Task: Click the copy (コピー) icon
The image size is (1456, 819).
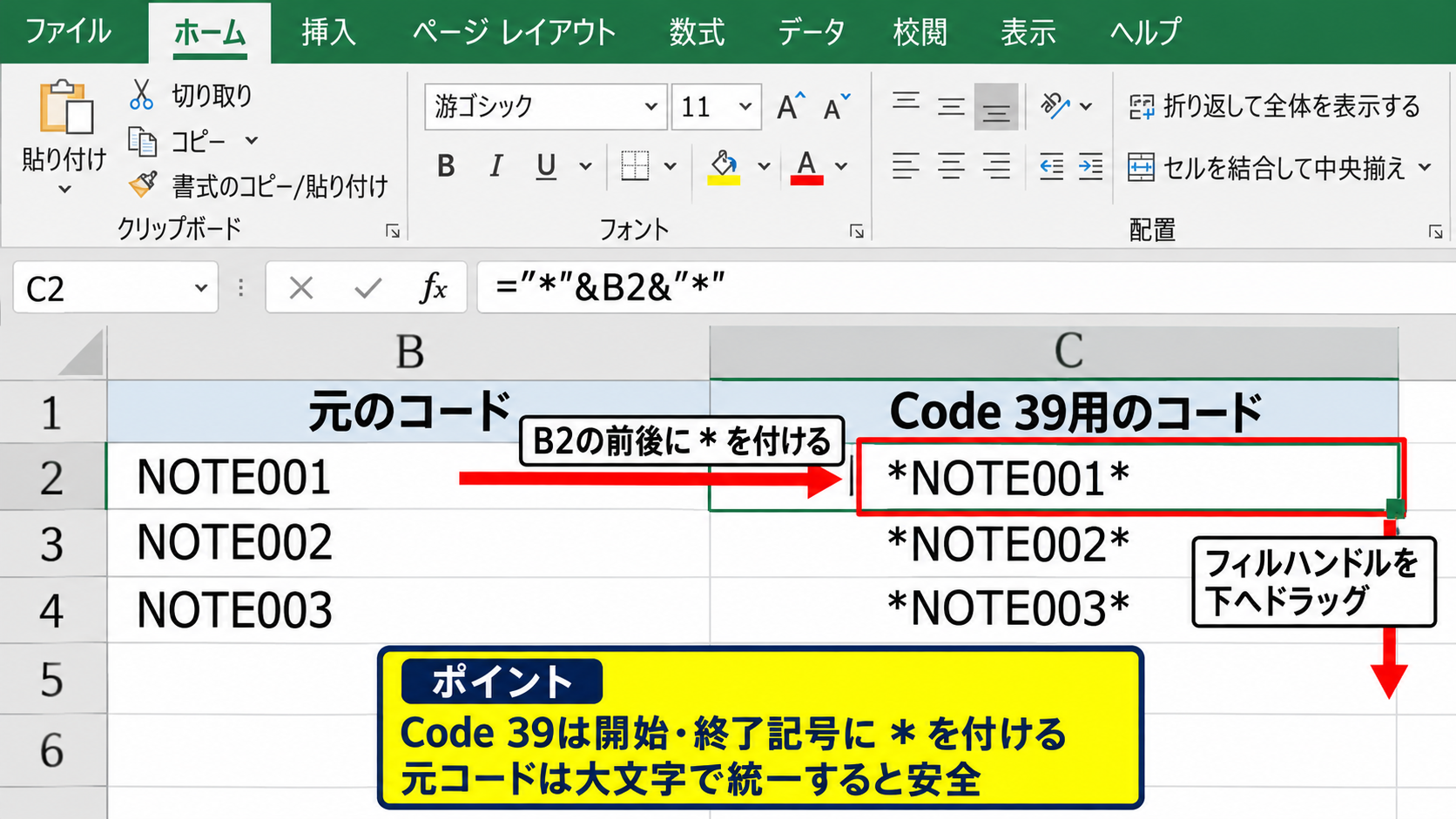Action: click(142, 140)
